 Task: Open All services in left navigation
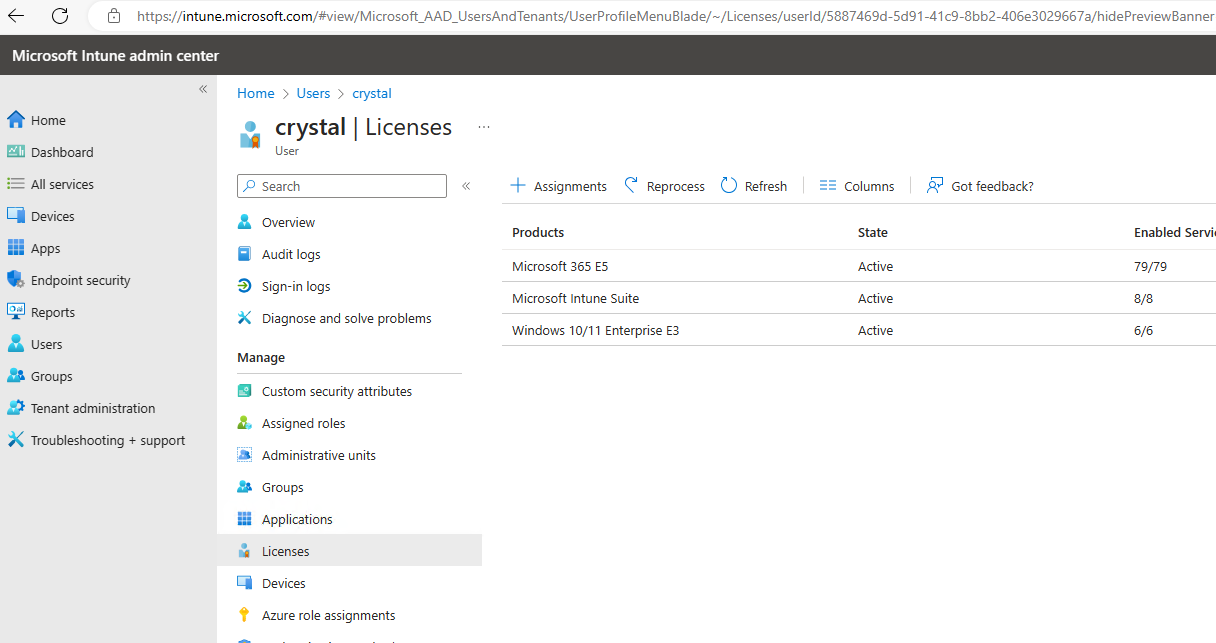[62, 184]
